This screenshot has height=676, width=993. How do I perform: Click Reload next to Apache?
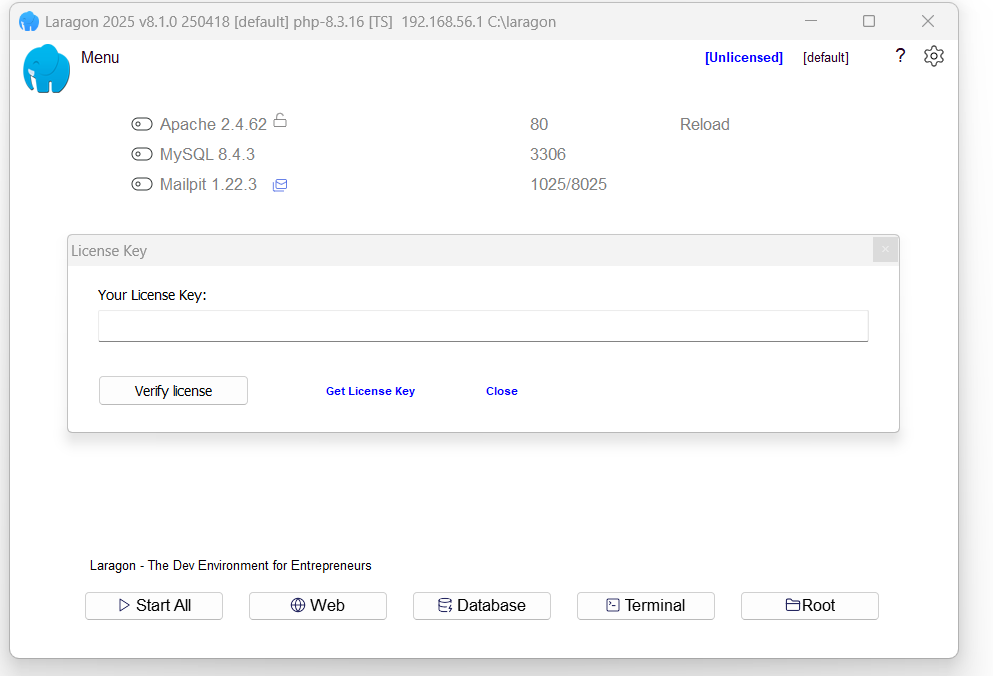[x=704, y=124]
